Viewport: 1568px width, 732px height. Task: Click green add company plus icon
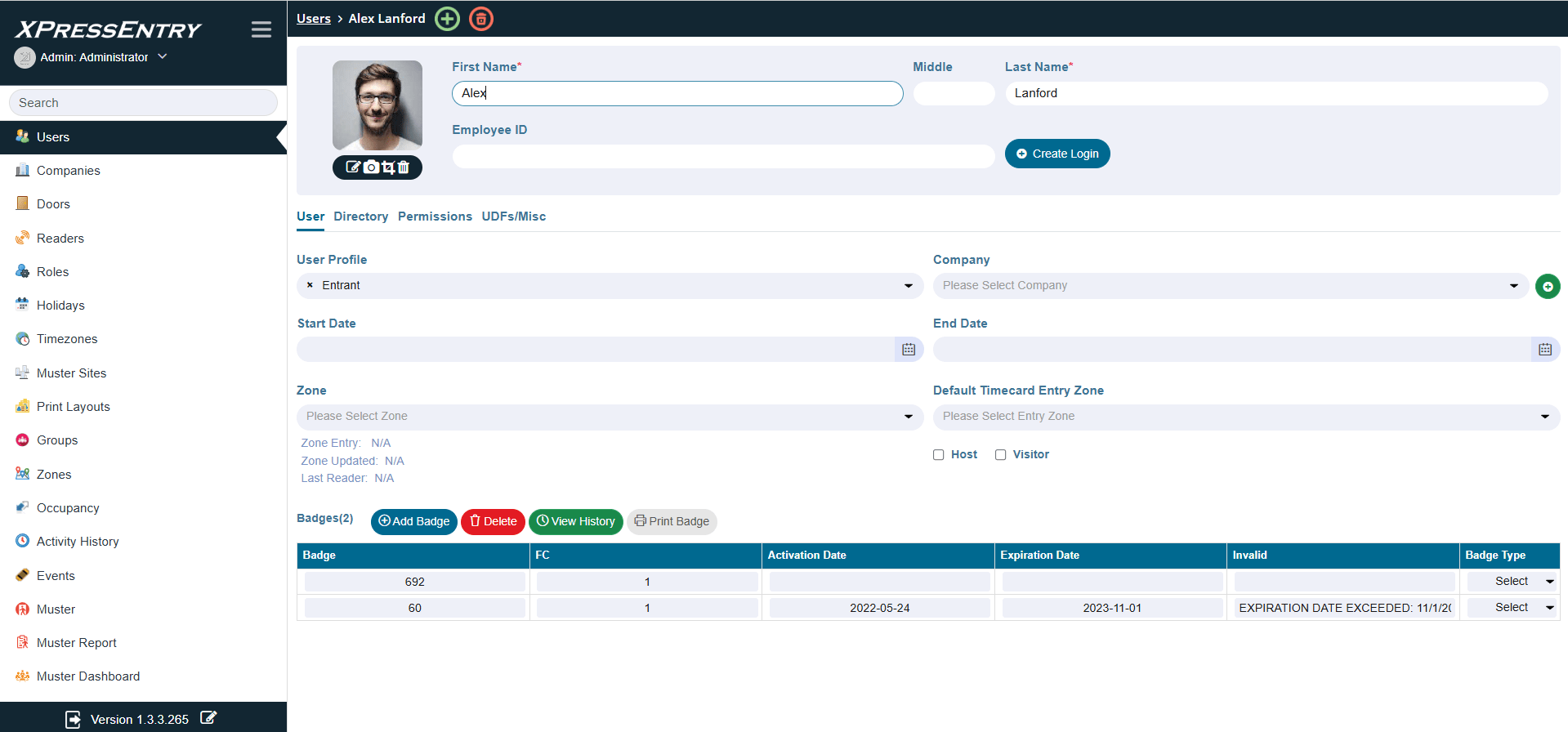pyautogui.click(x=1548, y=287)
